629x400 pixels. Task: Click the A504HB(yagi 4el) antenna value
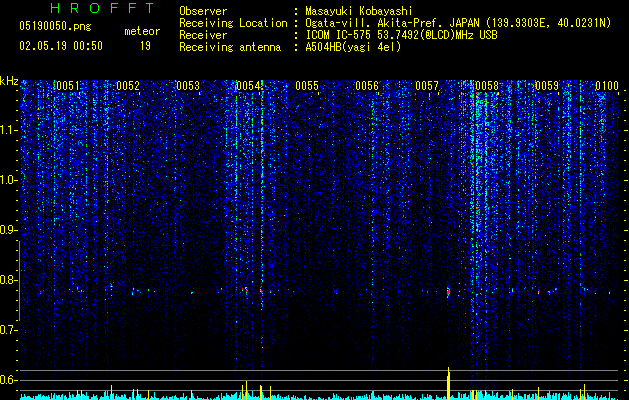click(353, 47)
